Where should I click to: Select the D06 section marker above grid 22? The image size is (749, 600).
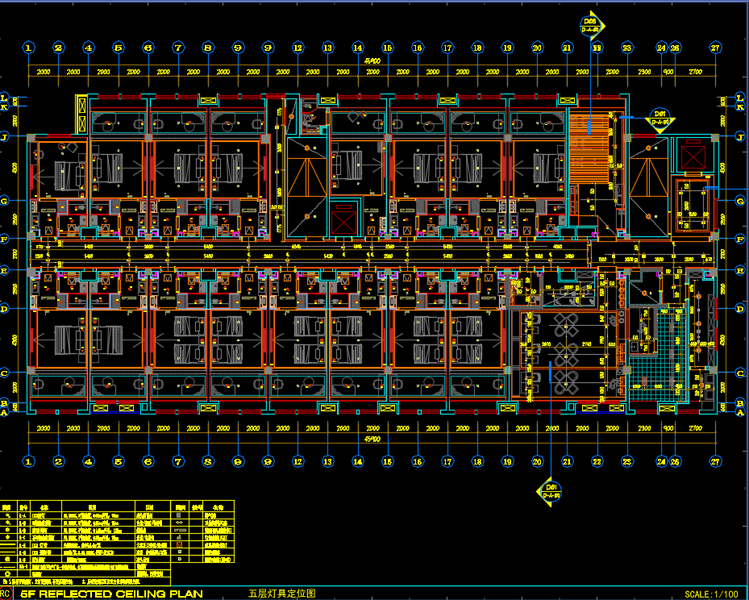point(592,25)
